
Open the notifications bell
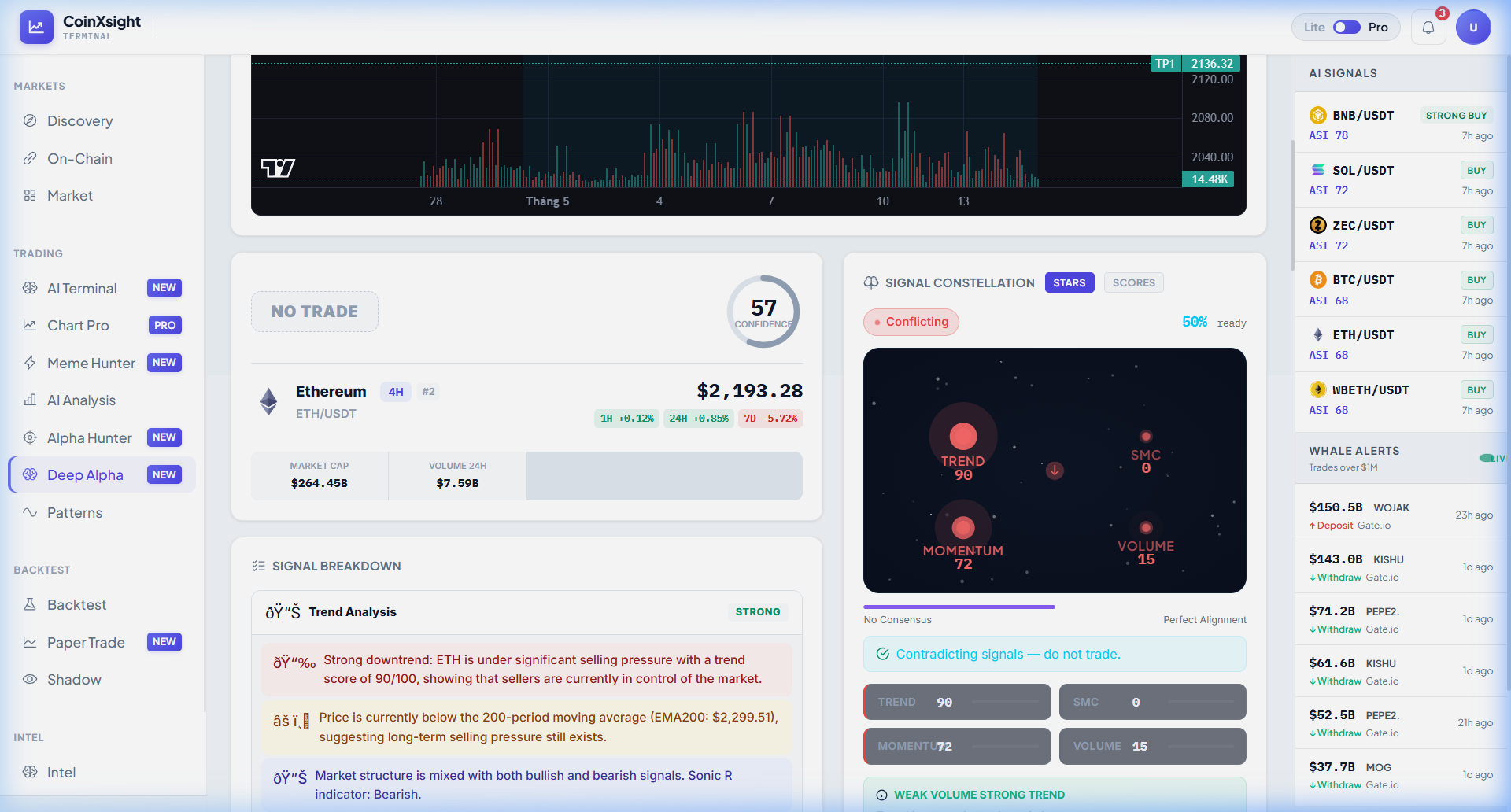click(x=1428, y=28)
